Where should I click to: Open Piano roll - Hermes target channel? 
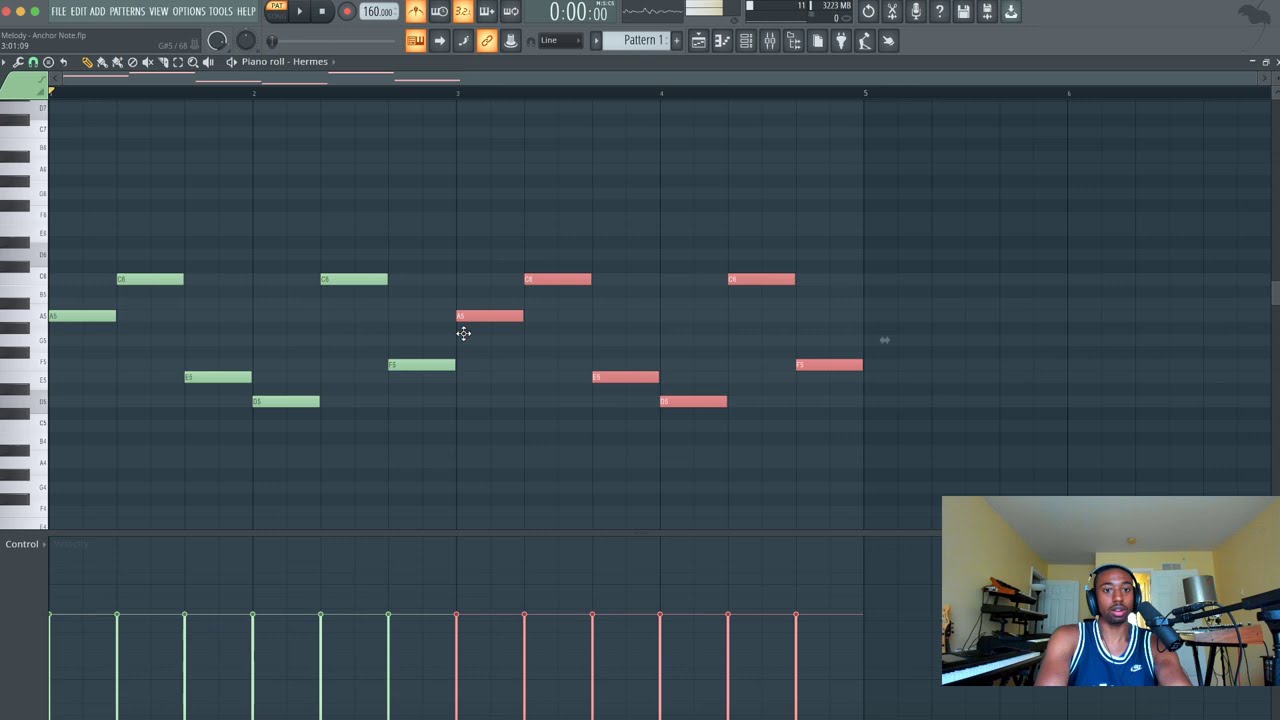284,62
